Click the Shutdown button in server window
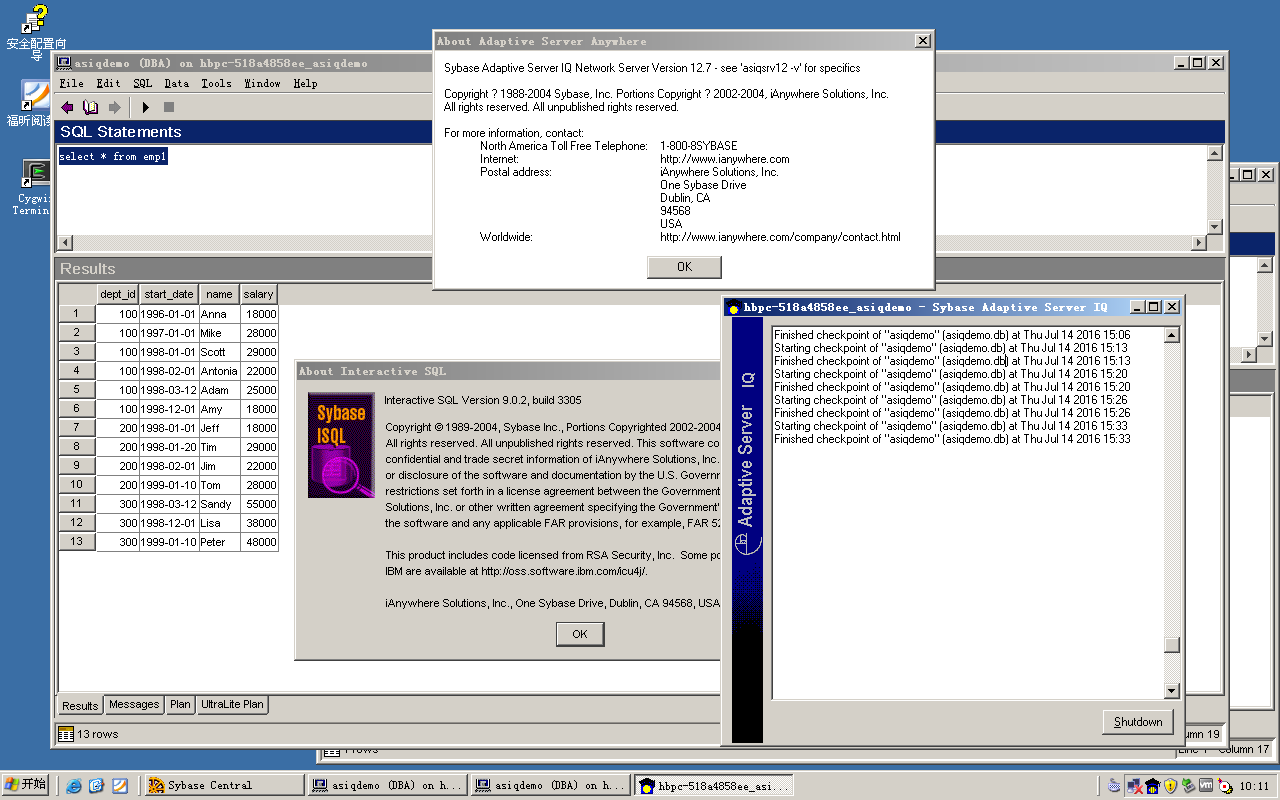 tap(1138, 722)
